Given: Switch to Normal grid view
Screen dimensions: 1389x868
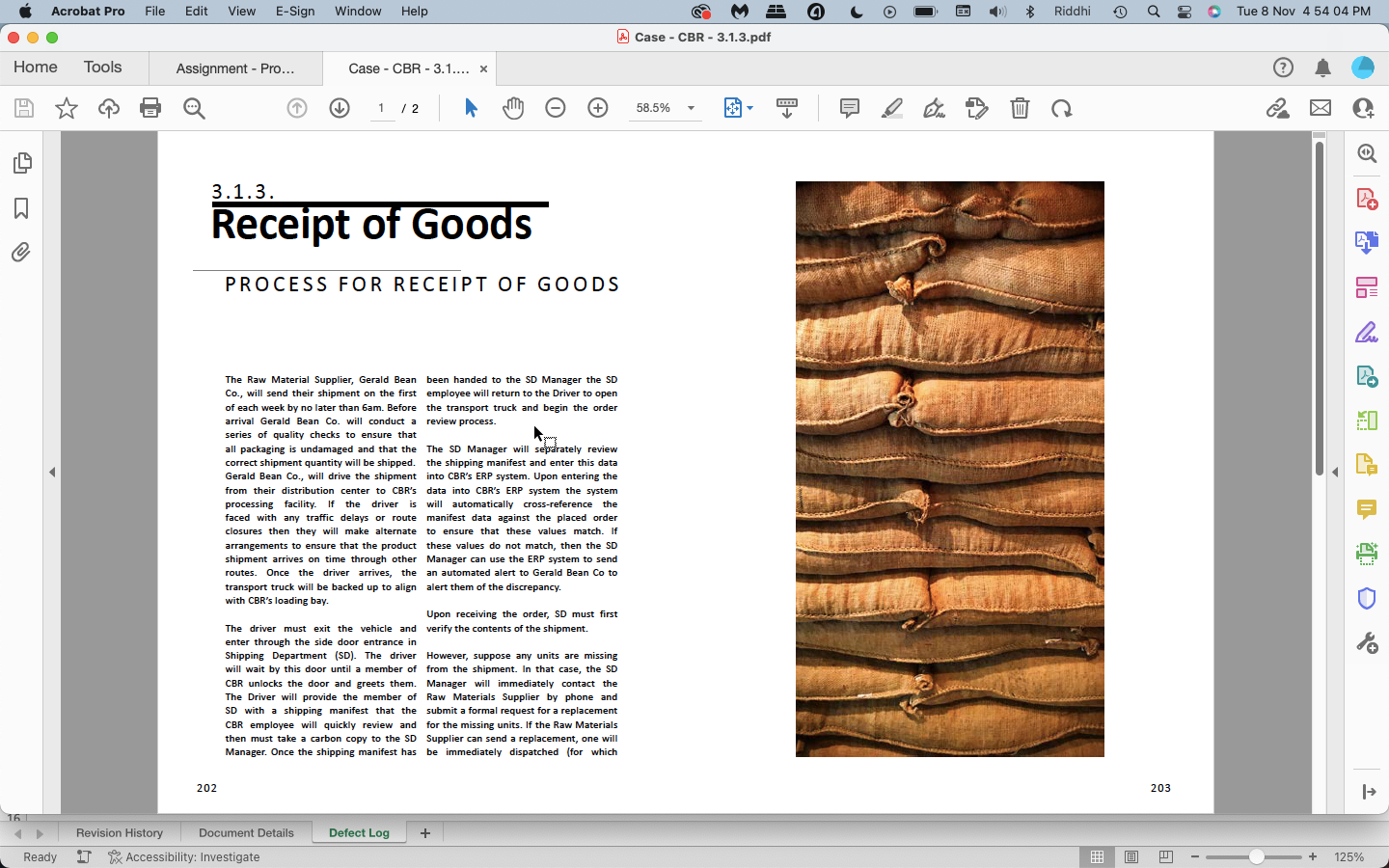Looking at the screenshot, I should point(1097,857).
